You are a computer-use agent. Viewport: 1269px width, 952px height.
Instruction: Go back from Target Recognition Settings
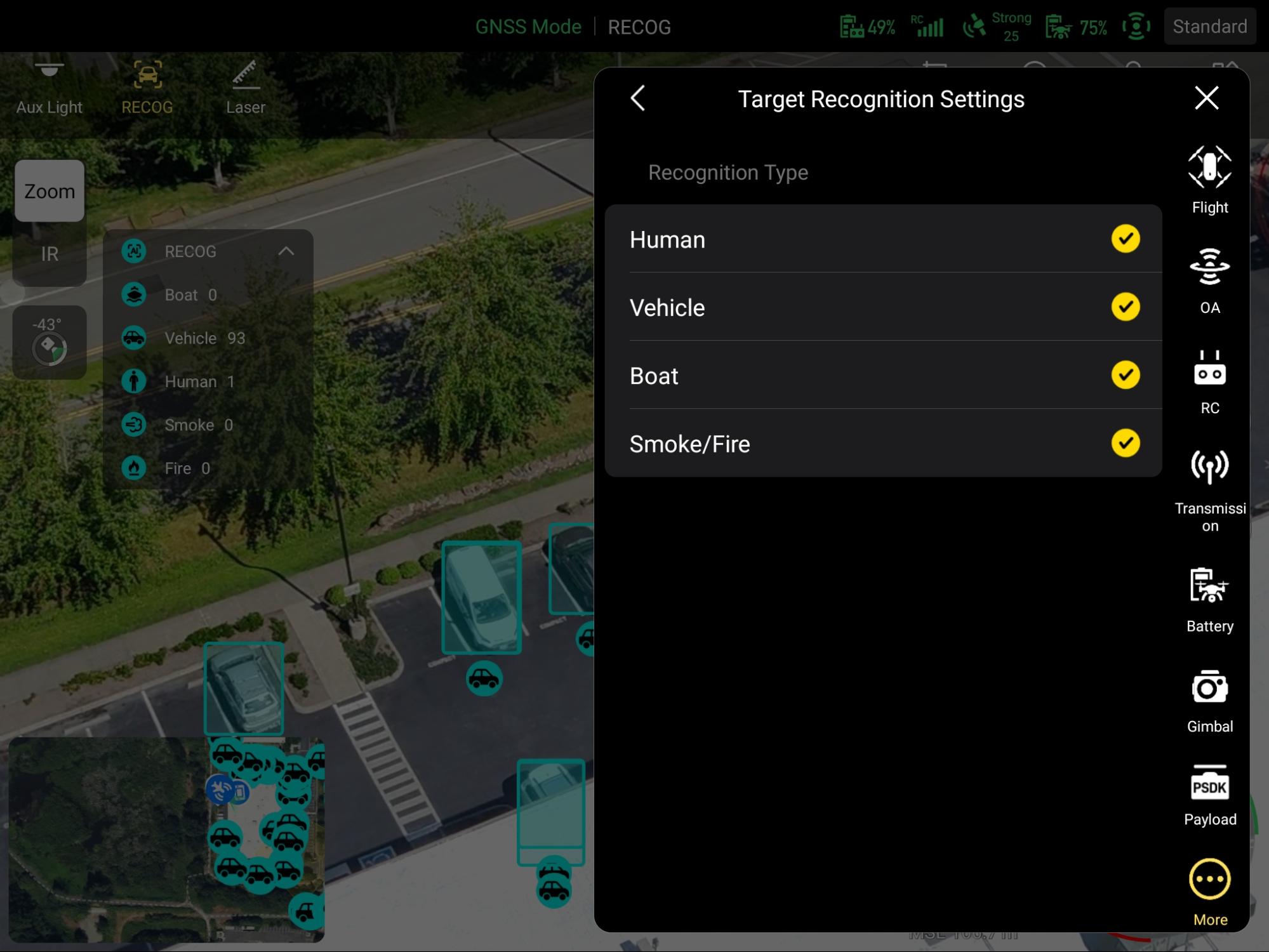point(638,98)
